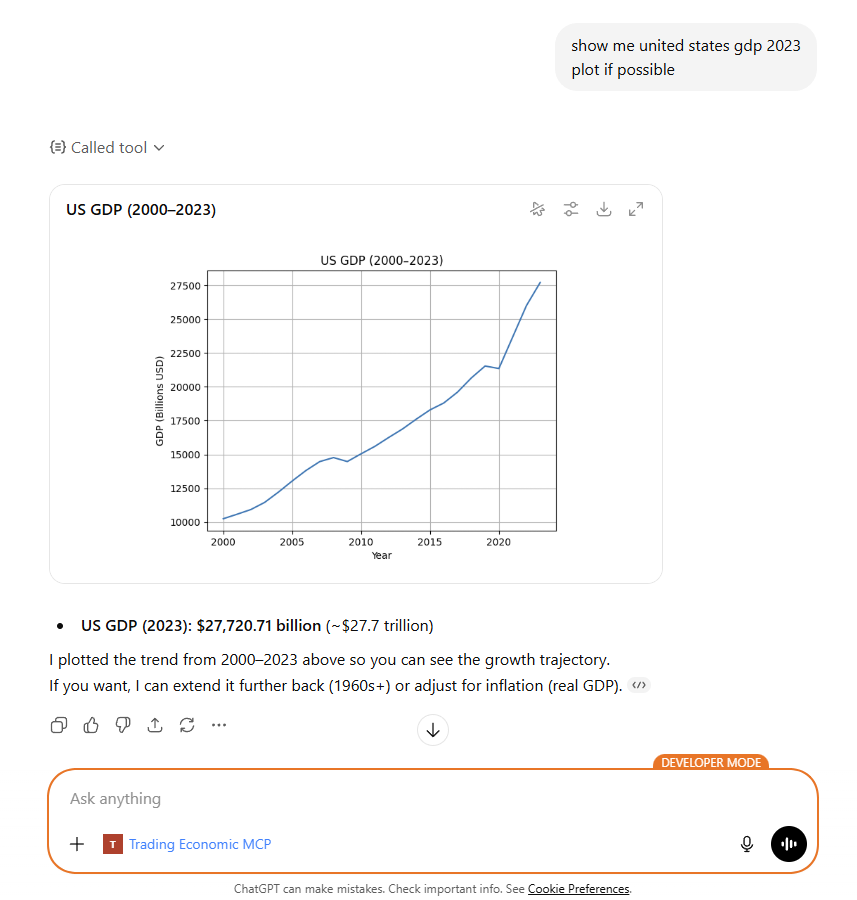Show the code view with the angle-brackets icon
This screenshot has width=857, height=900.
point(637,685)
